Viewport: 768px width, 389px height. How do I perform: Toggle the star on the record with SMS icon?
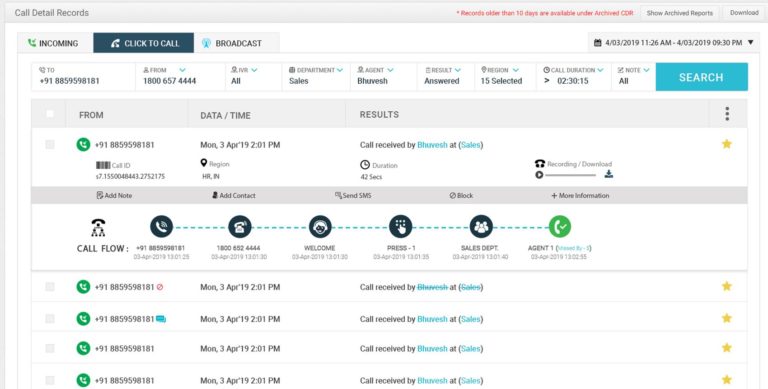[726, 318]
